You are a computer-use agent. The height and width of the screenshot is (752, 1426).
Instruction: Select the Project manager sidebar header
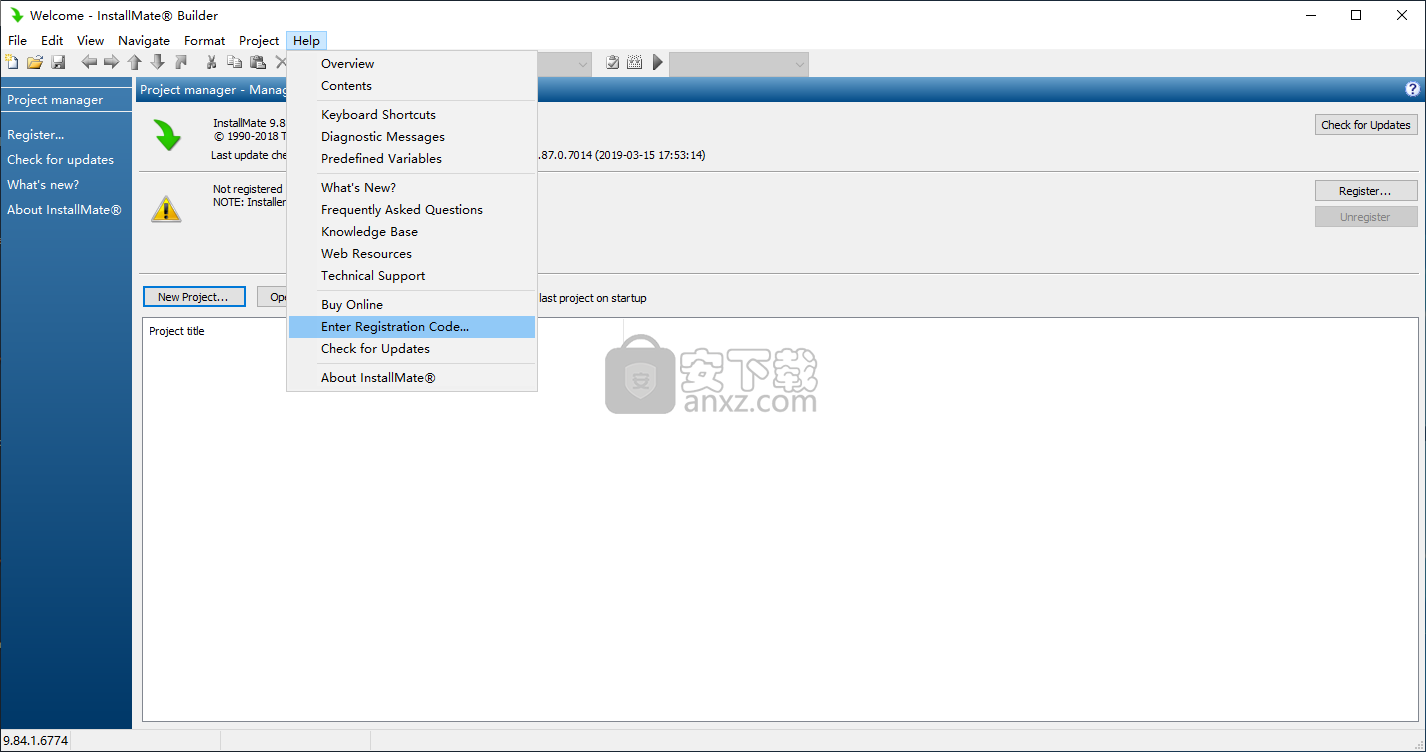[66, 100]
